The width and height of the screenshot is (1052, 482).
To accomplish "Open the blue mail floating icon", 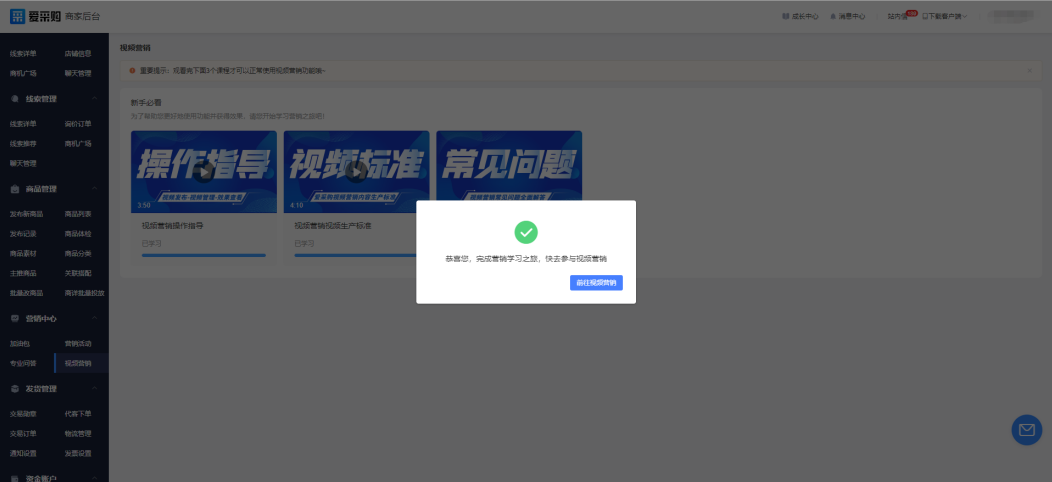I will click(x=1026, y=430).
